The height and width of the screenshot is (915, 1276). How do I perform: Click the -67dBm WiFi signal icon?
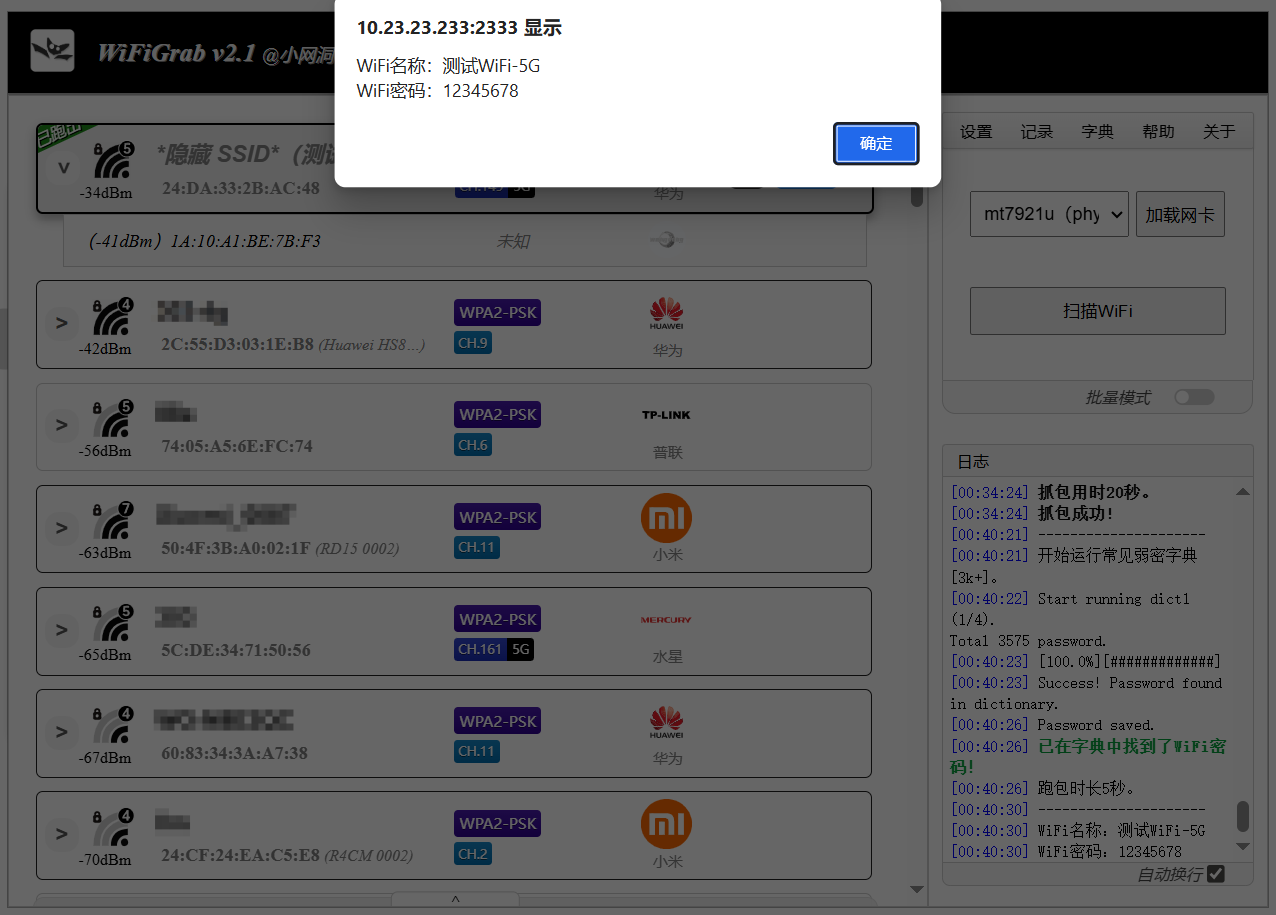(x=113, y=724)
